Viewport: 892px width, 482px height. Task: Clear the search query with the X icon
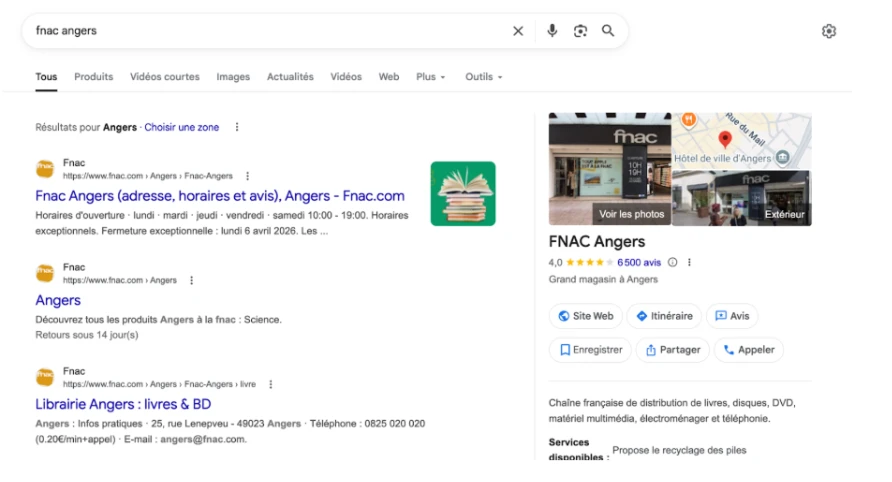pos(518,31)
